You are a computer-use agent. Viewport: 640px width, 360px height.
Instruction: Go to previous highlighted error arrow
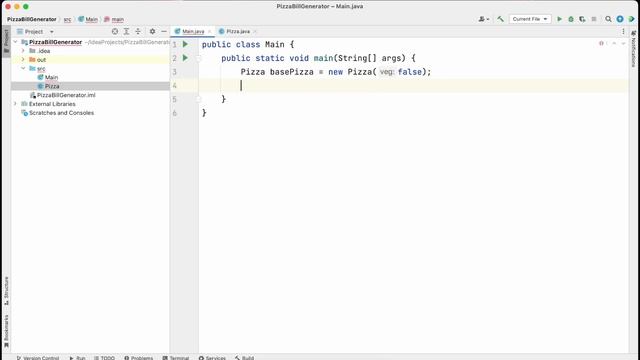pyautogui.click(x=614, y=43)
